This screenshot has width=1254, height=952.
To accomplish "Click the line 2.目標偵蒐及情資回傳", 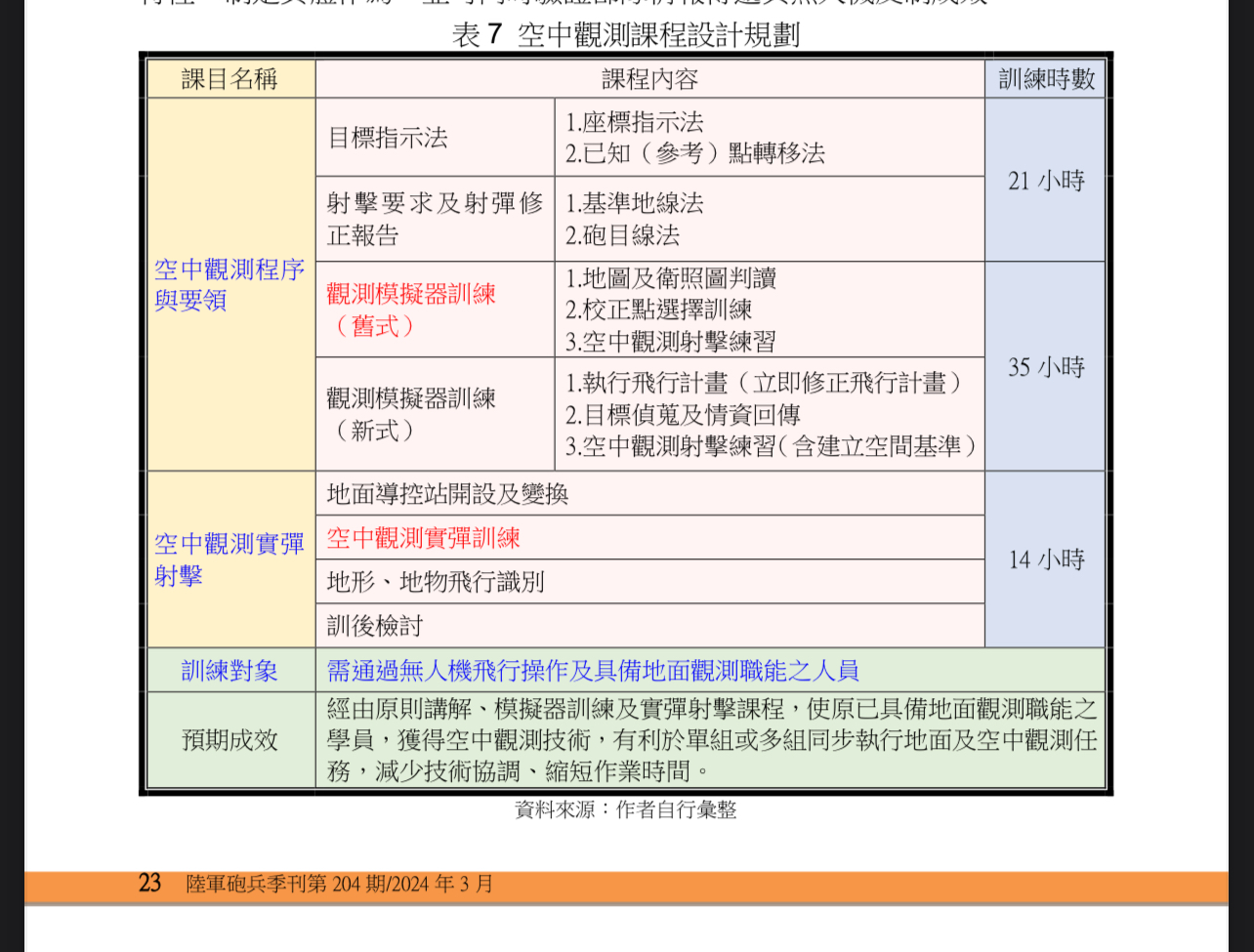I will click(x=683, y=415).
